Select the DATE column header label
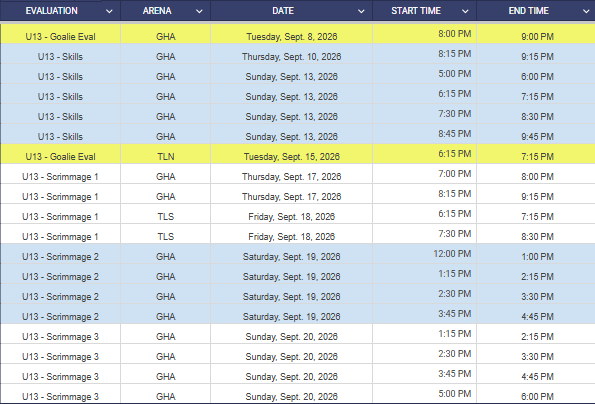This screenshot has height=404, width=595. point(283,11)
